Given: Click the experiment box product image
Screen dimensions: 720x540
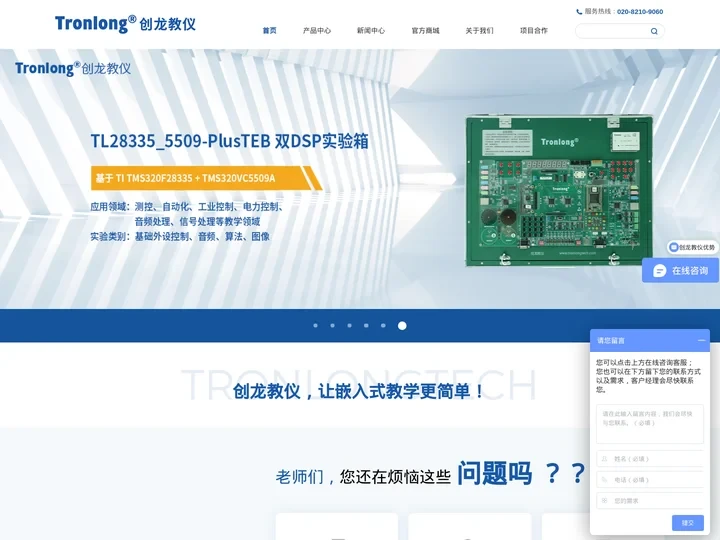Looking at the screenshot, I should 559,191.
